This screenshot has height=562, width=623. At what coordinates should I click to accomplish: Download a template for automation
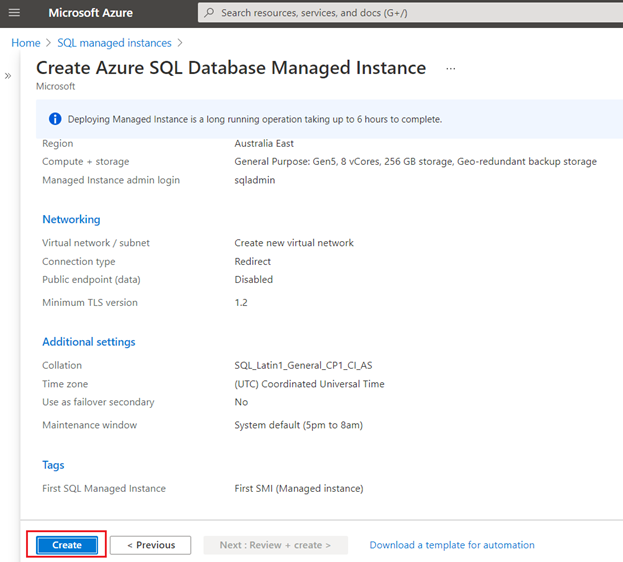point(452,545)
